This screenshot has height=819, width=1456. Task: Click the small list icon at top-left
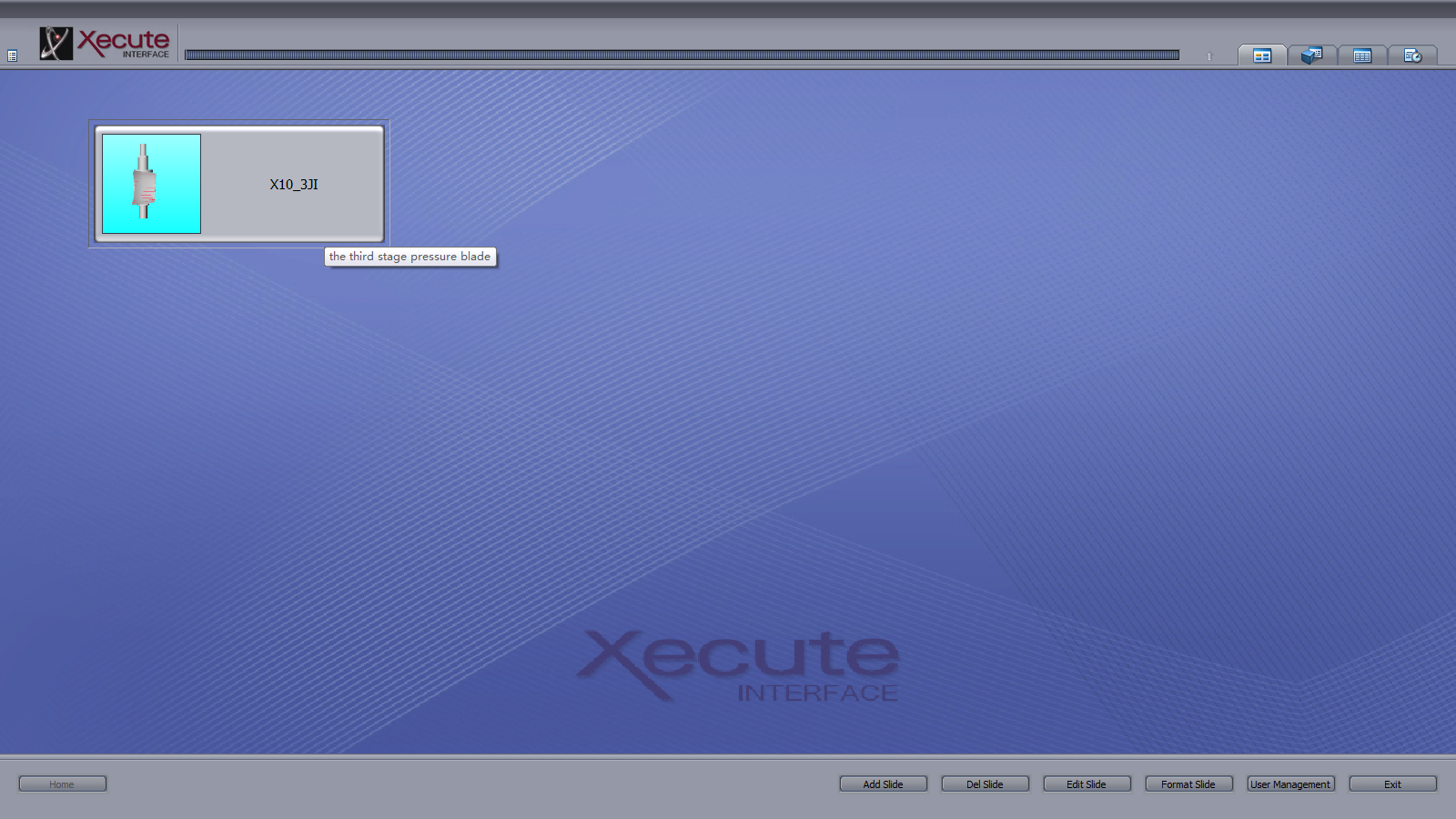click(x=12, y=56)
